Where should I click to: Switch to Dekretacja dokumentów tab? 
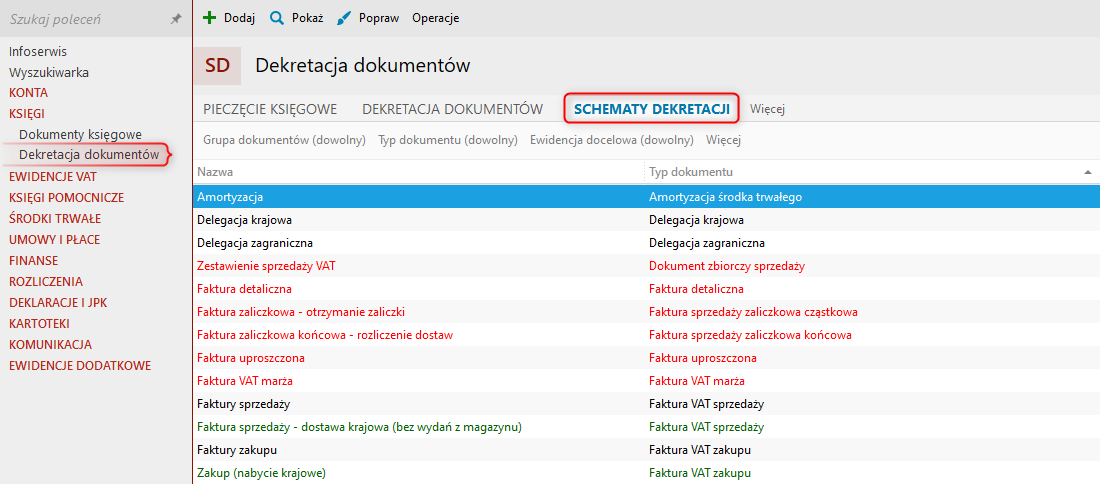452,109
